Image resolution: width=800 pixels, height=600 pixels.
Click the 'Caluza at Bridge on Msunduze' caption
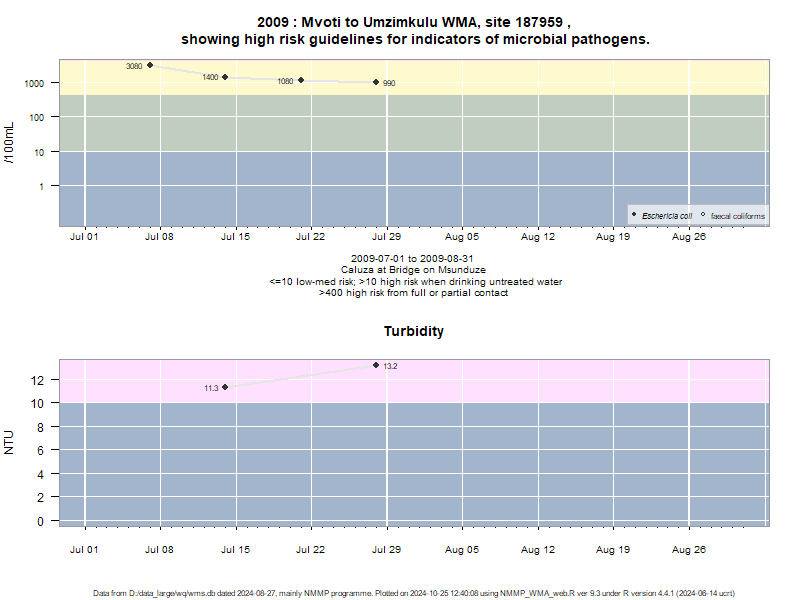(x=413, y=270)
